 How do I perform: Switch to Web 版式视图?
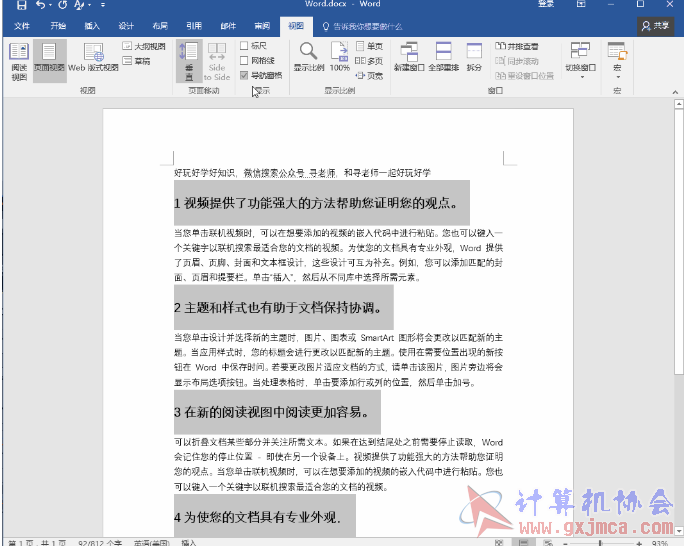click(x=93, y=58)
